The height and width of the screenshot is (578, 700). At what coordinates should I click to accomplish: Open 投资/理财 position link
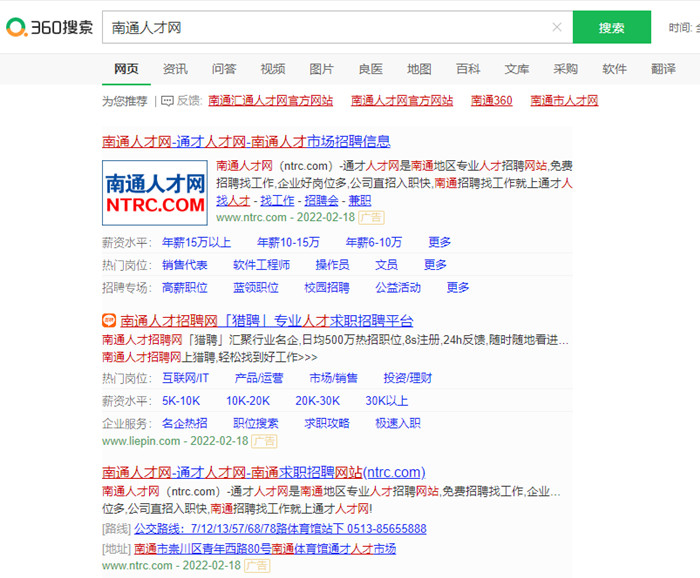point(408,378)
